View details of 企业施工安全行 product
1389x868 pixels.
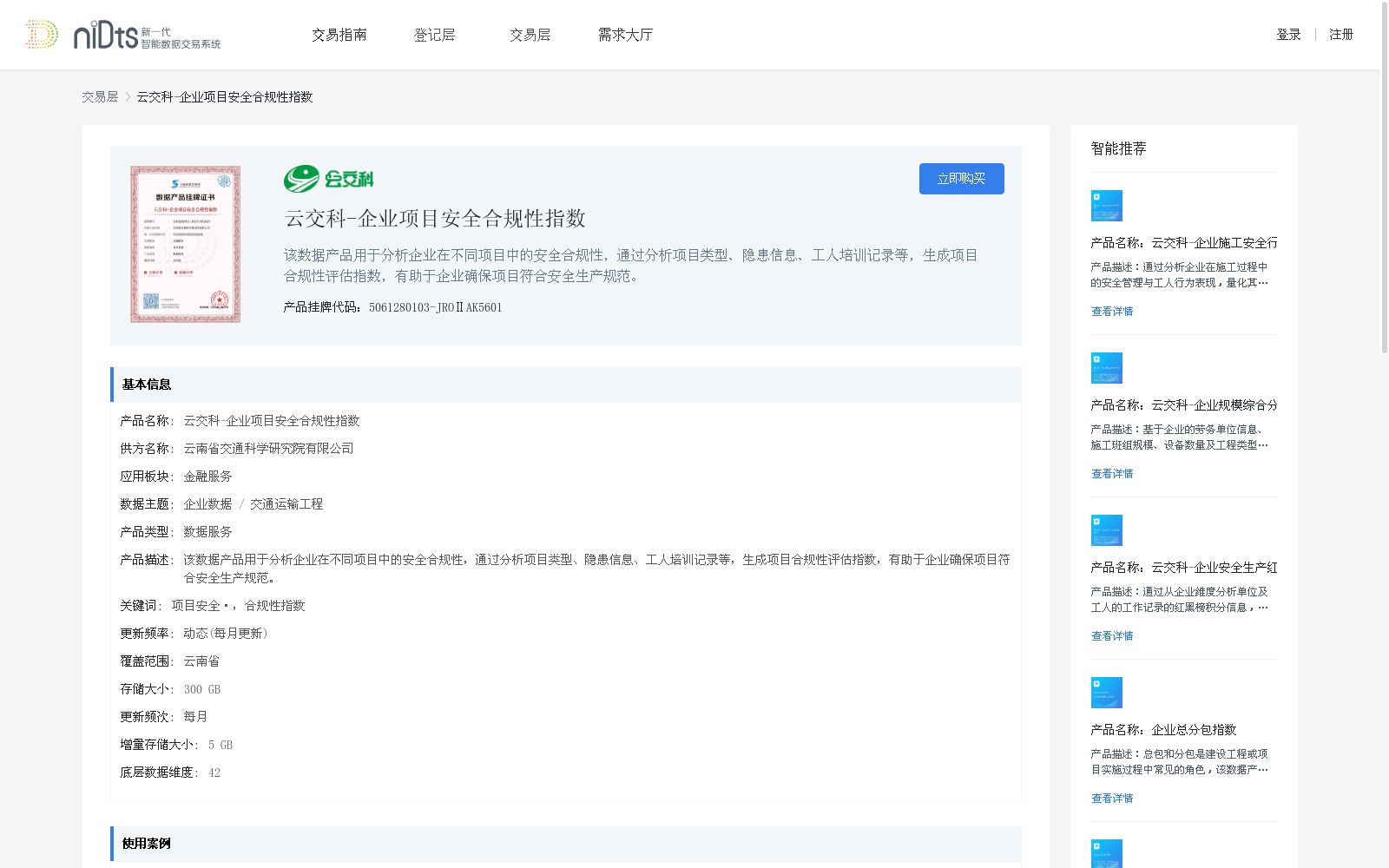click(1112, 312)
